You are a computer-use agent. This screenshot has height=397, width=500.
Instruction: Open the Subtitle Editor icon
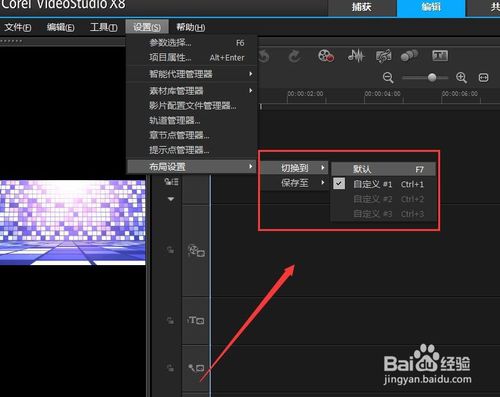pos(440,55)
